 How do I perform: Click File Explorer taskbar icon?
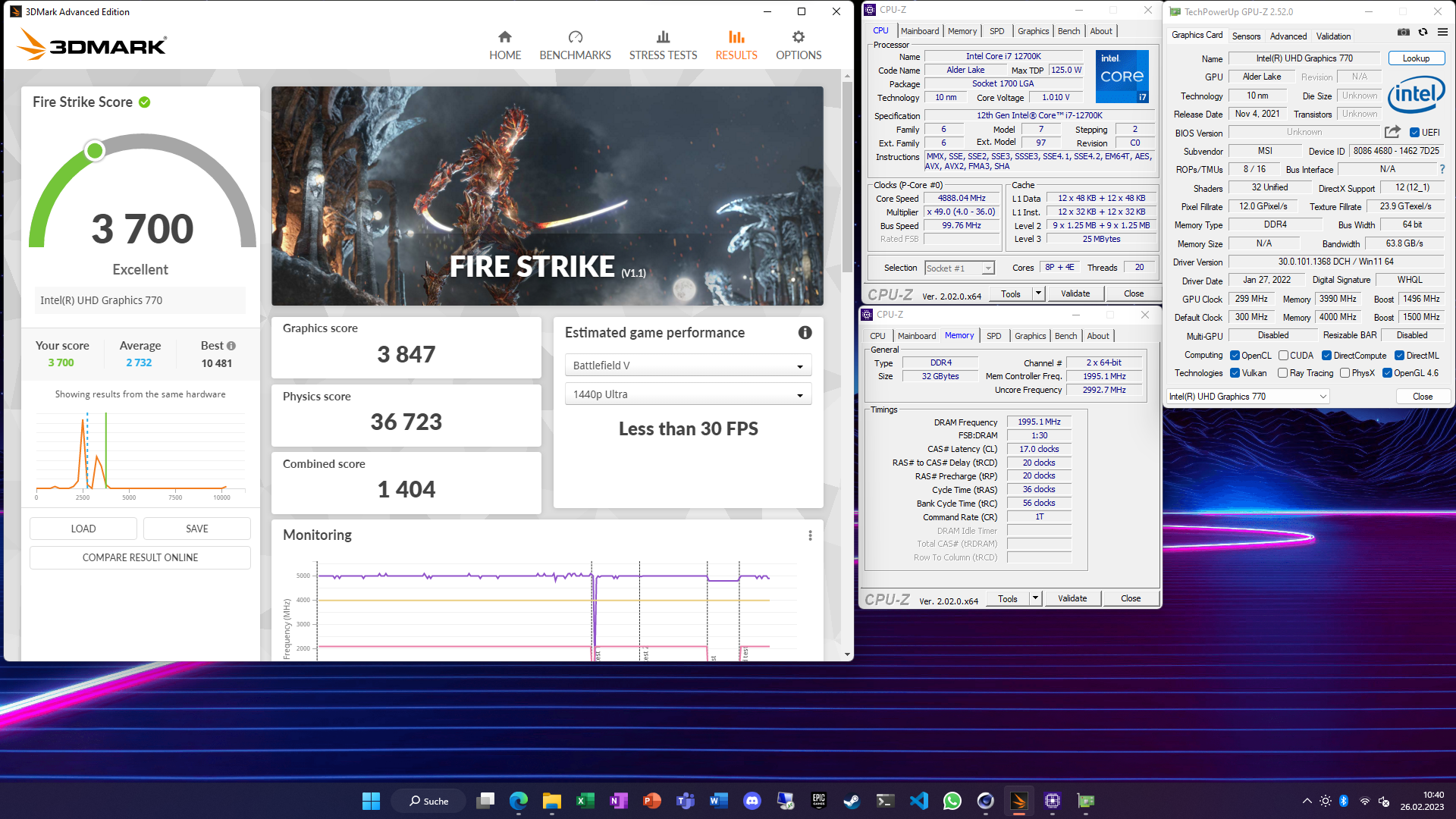click(551, 801)
